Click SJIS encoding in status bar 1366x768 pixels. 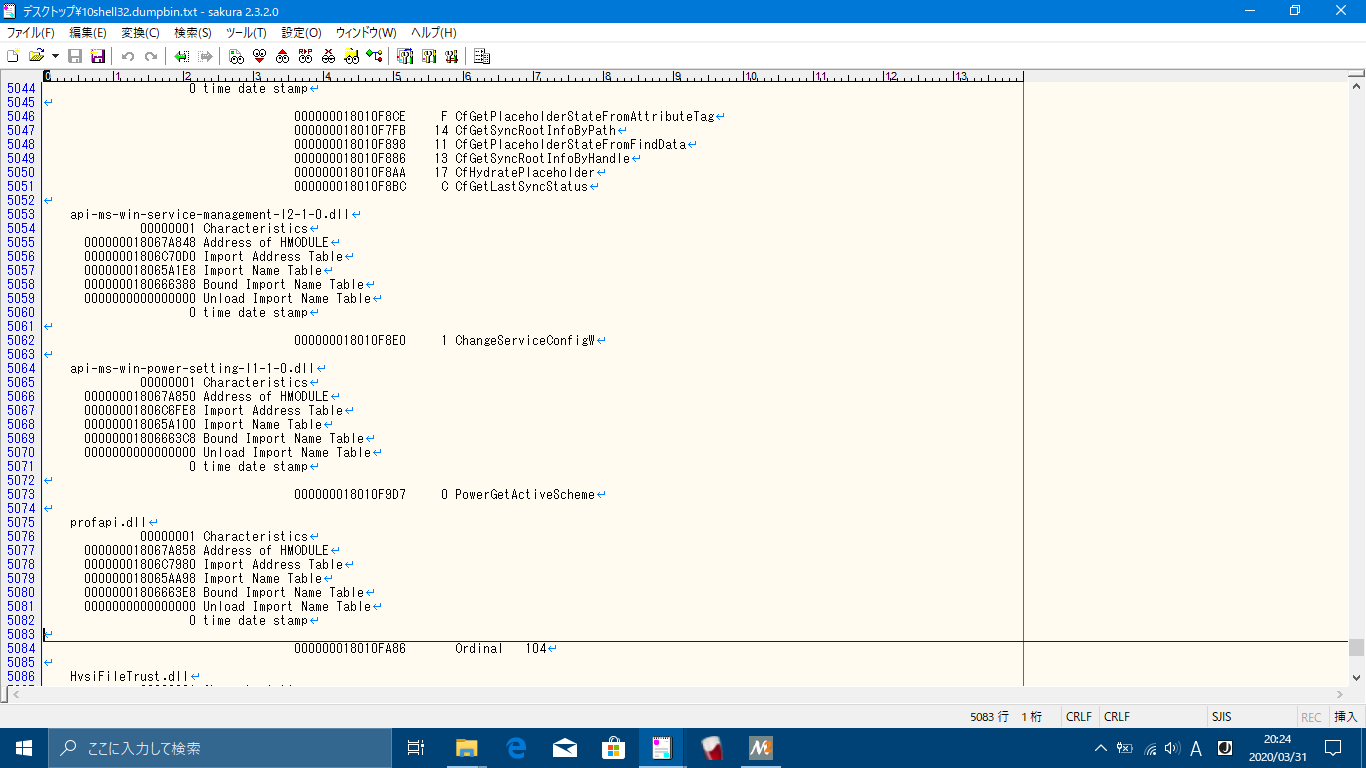pos(1221,717)
